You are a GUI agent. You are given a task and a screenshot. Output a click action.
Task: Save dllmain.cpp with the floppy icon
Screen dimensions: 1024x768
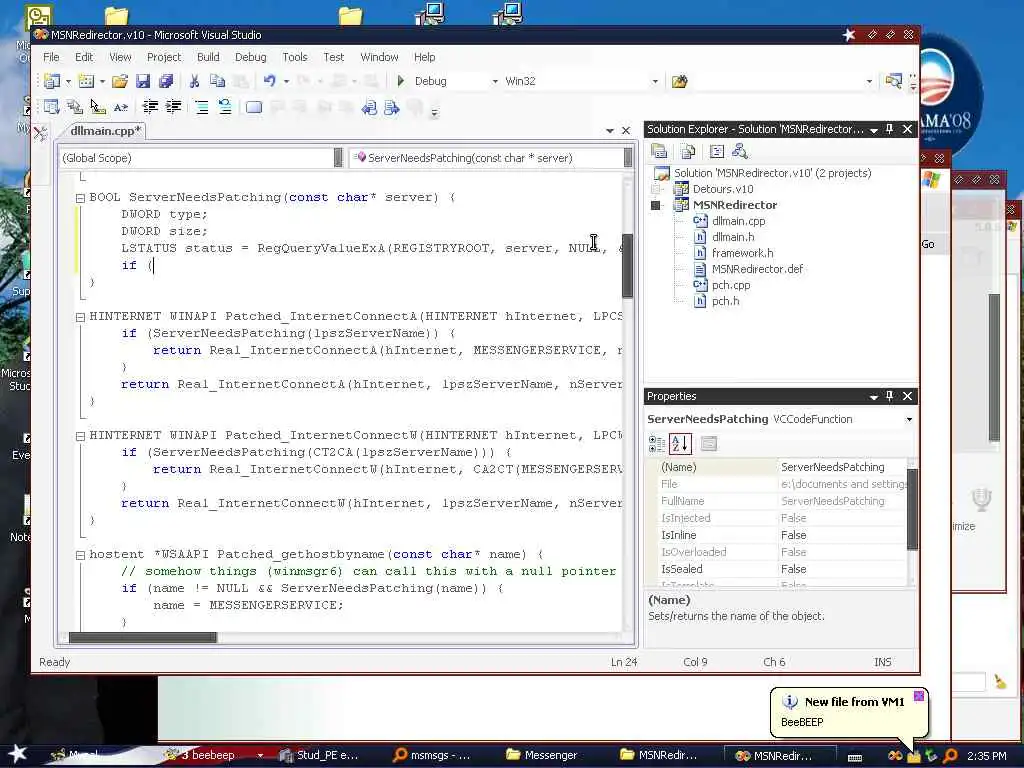click(x=143, y=81)
